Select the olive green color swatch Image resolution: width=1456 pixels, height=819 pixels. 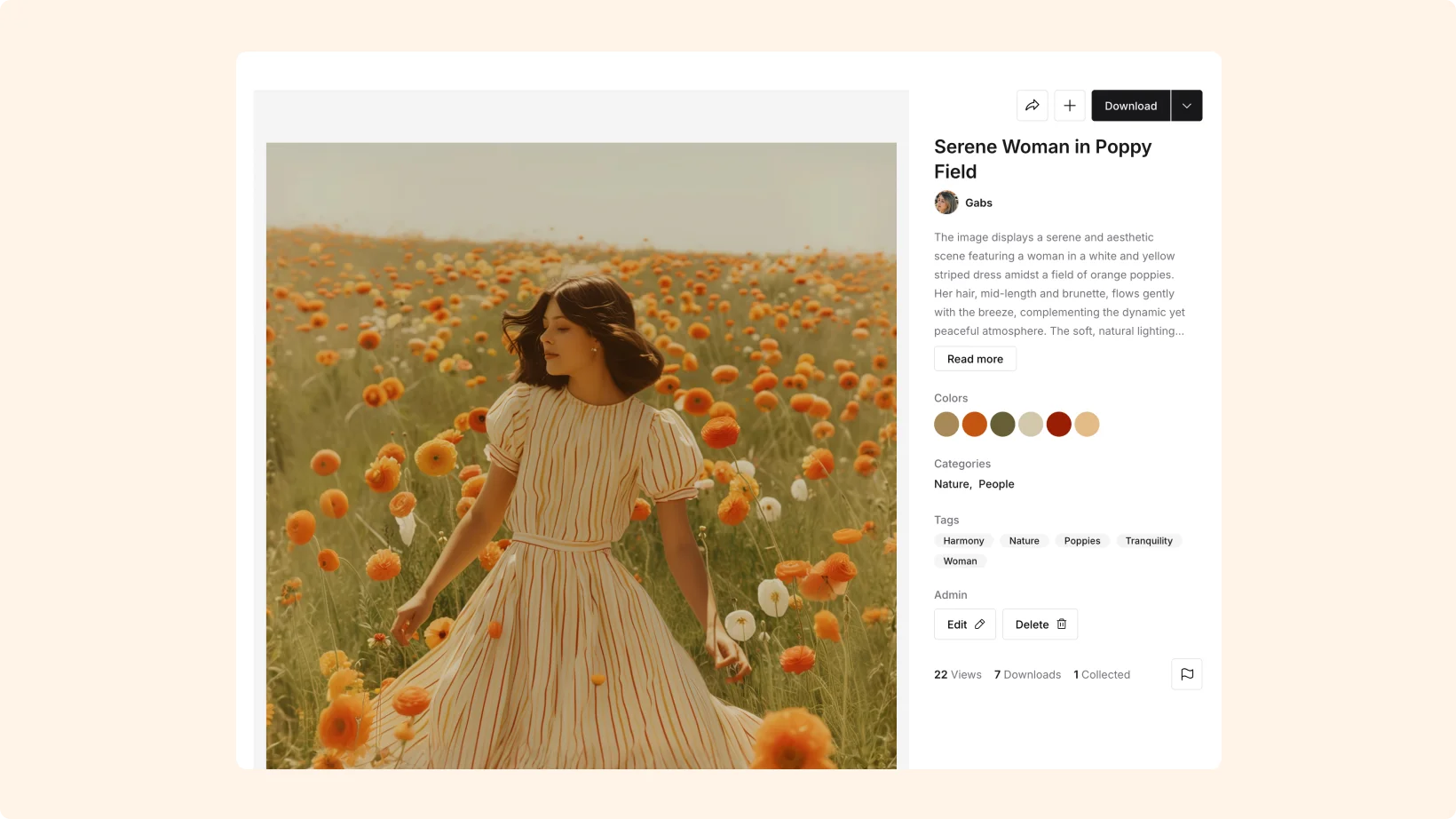coord(1002,424)
